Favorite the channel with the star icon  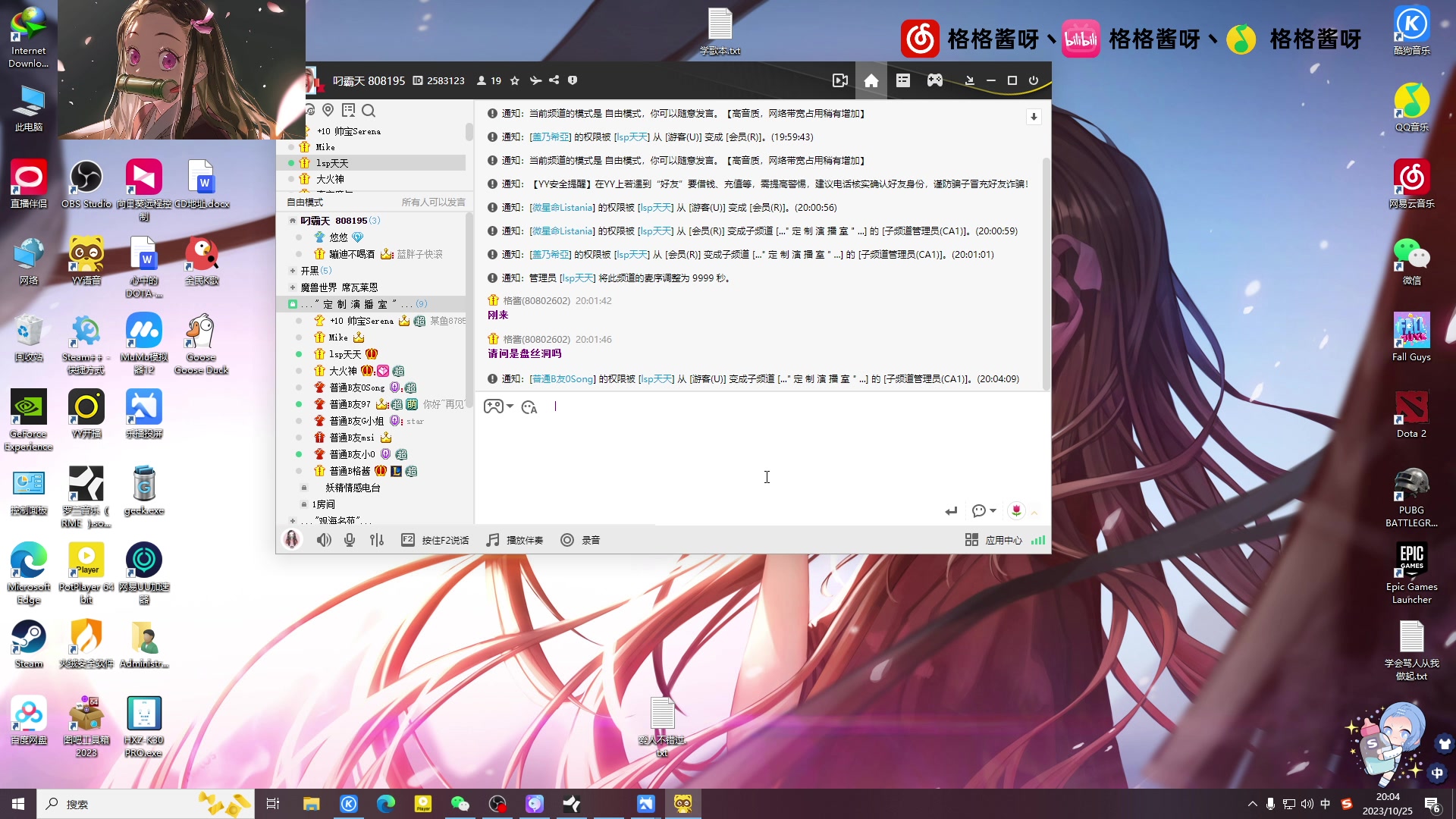pos(515,80)
